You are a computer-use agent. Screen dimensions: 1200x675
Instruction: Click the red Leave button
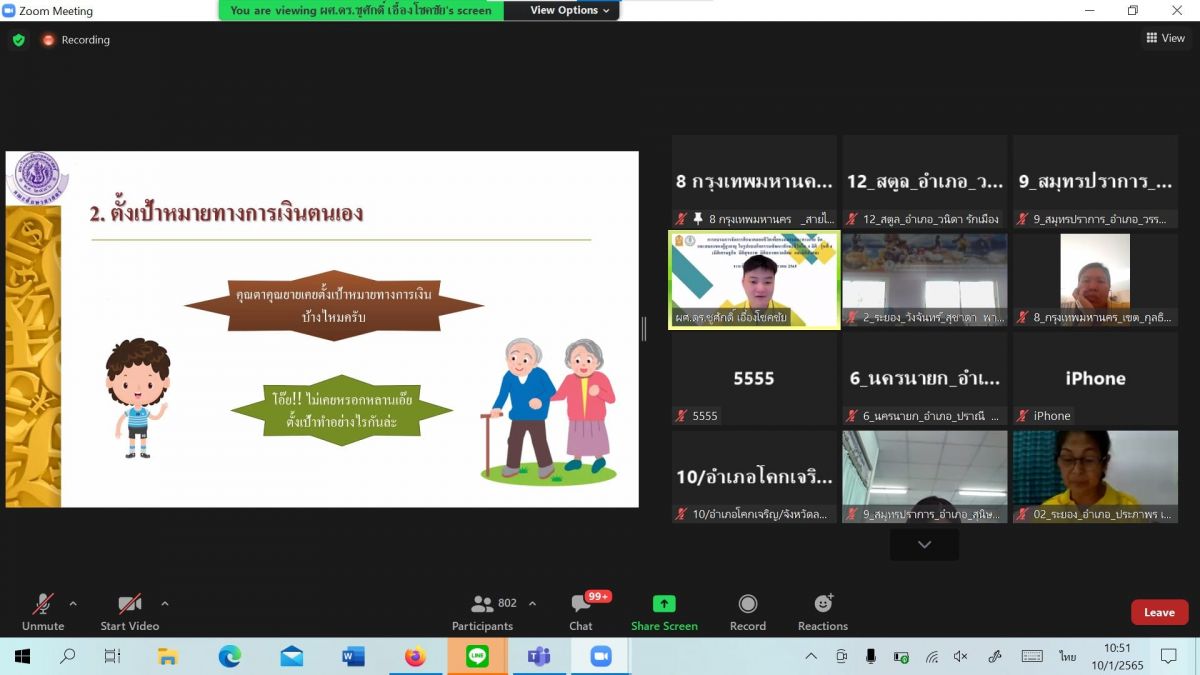pos(1159,612)
